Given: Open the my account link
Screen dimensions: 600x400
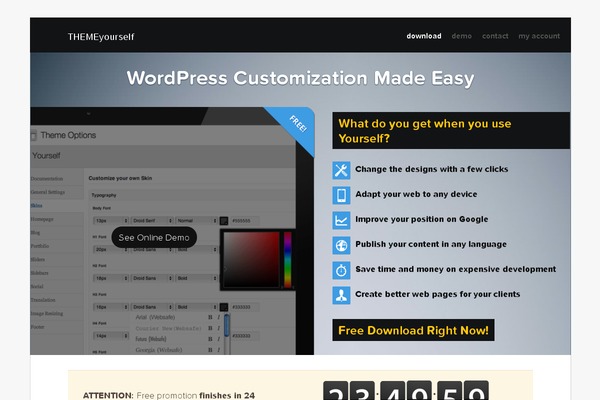Looking at the screenshot, I should tap(539, 36).
